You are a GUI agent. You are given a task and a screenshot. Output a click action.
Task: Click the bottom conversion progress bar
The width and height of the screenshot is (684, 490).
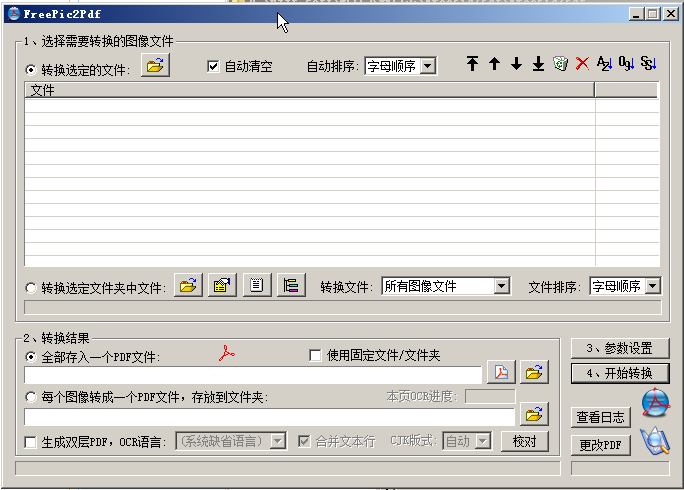pos(287,469)
